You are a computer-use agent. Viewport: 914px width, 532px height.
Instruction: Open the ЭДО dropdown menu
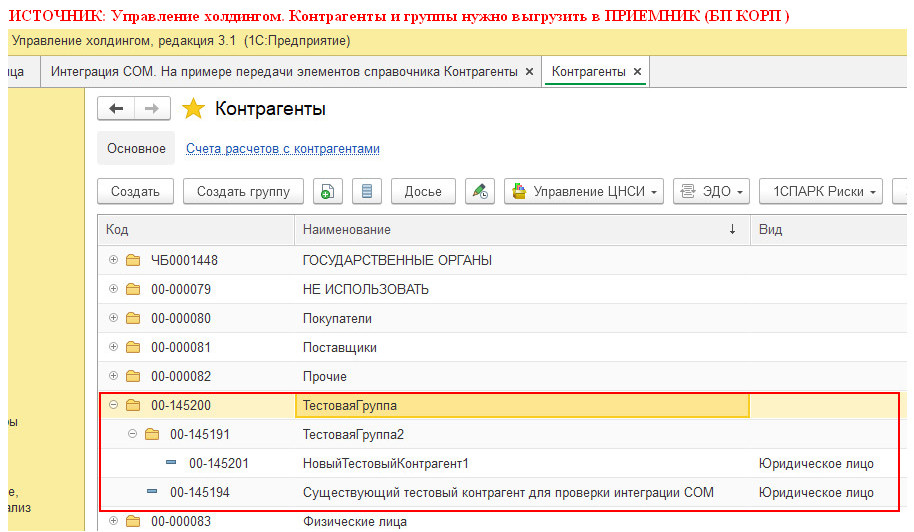point(711,191)
